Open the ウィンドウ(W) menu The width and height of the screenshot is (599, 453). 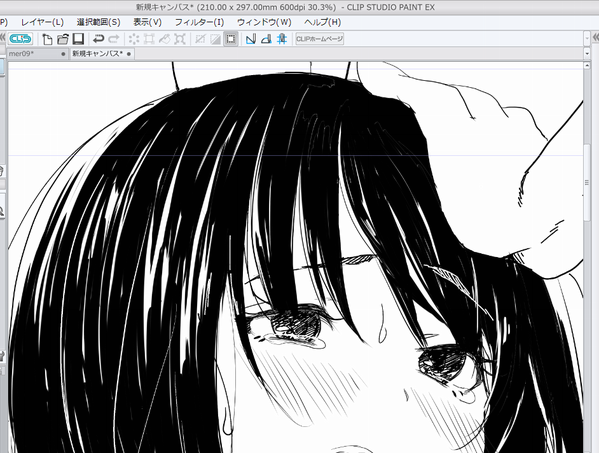coord(264,22)
